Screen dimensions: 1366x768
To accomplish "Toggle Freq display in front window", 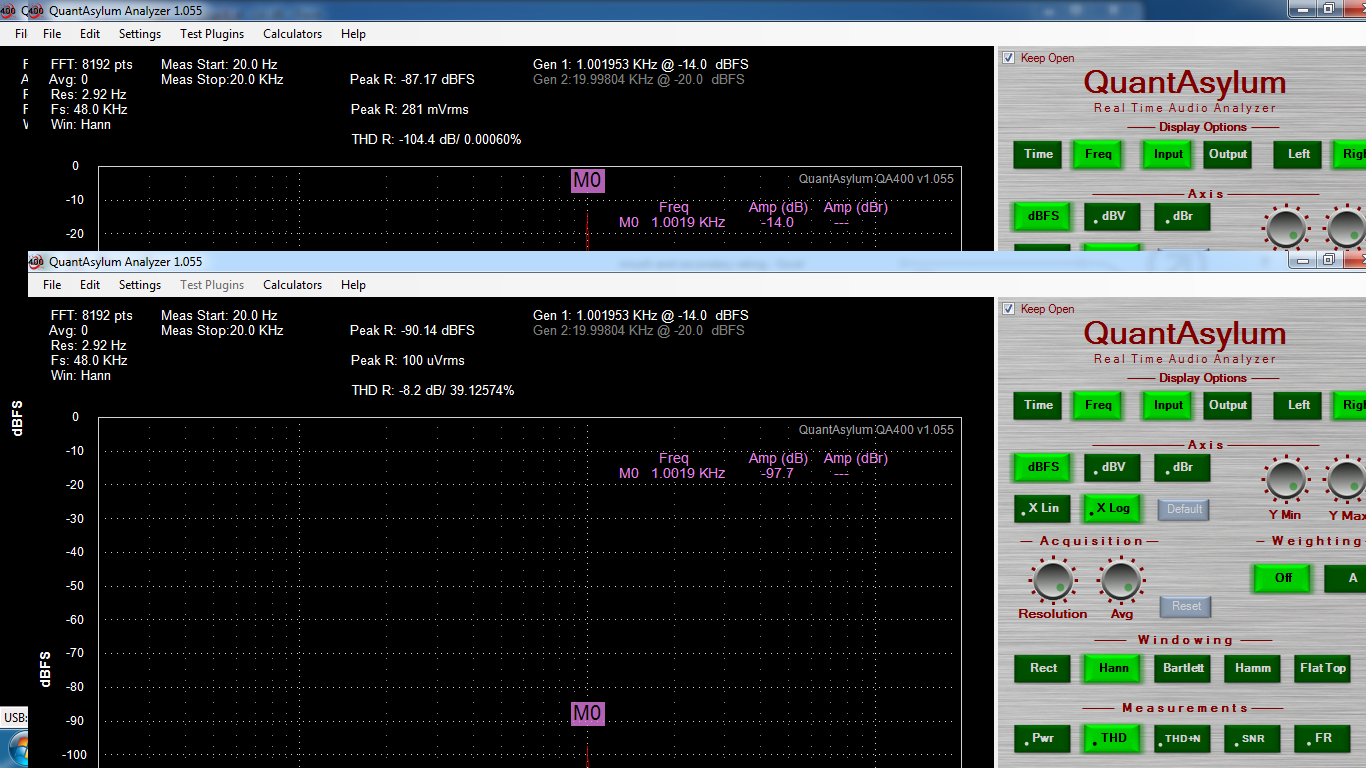I will point(1098,405).
